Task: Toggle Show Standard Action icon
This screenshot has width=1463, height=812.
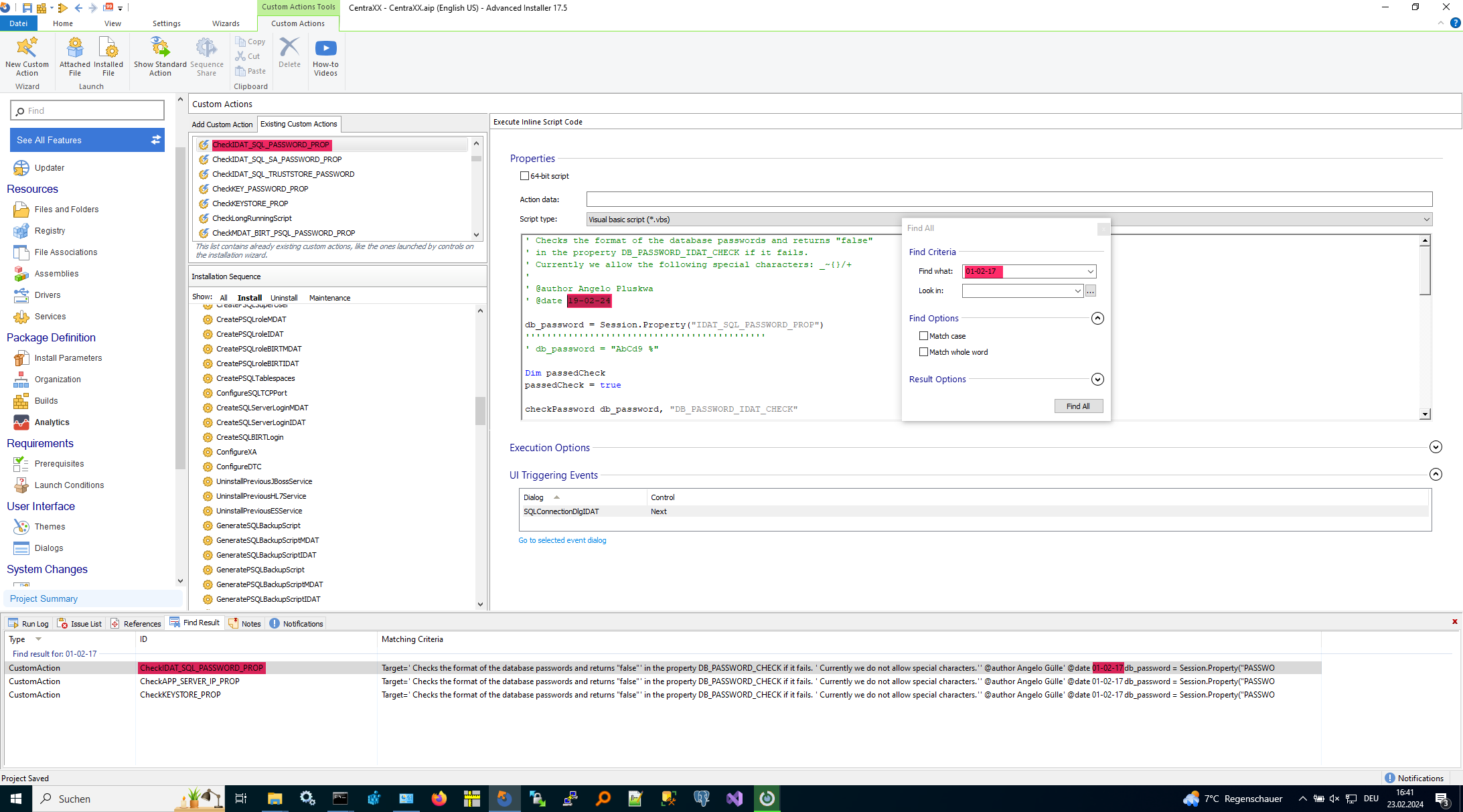Action: pyautogui.click(x=160, y=48)
